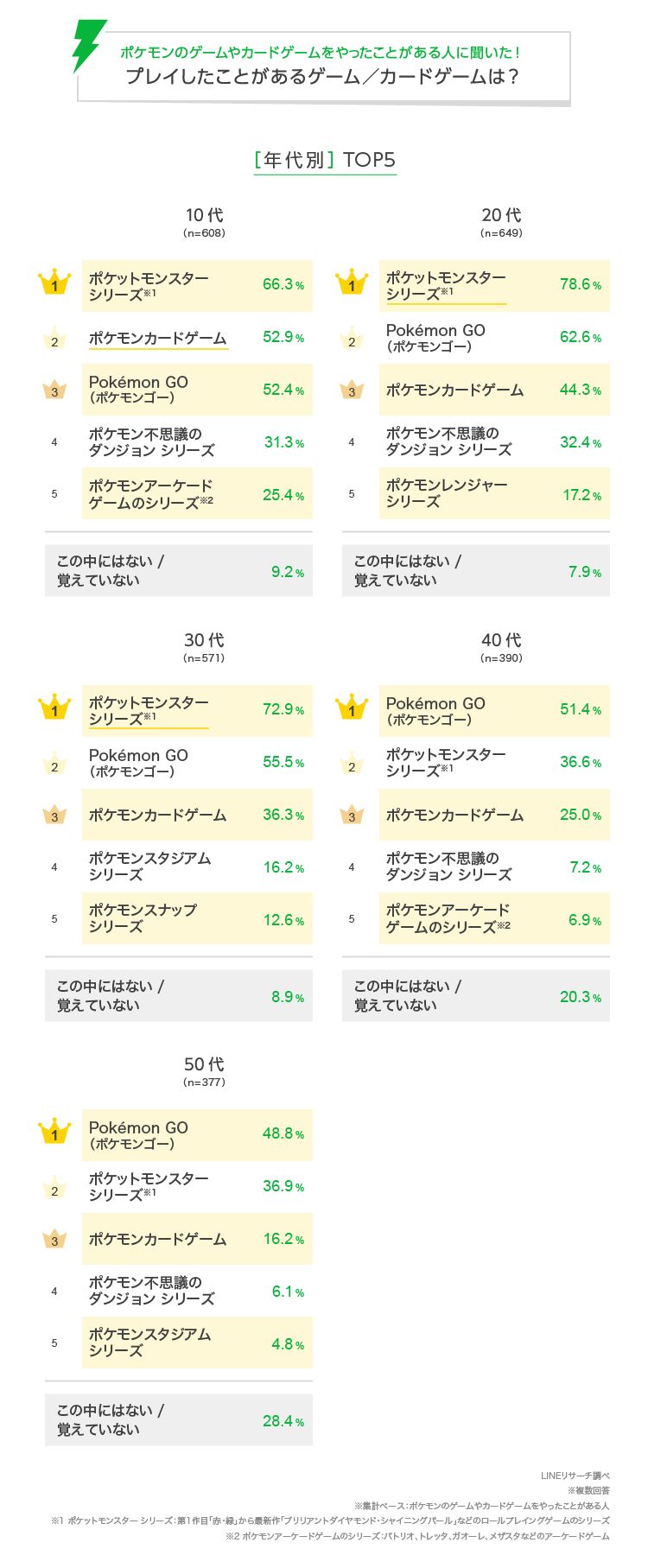Click the 年代別 TOP5 heading
The height and width of the screenshot is (1568, 648).
pyautogui.click(x=325, y=161)
